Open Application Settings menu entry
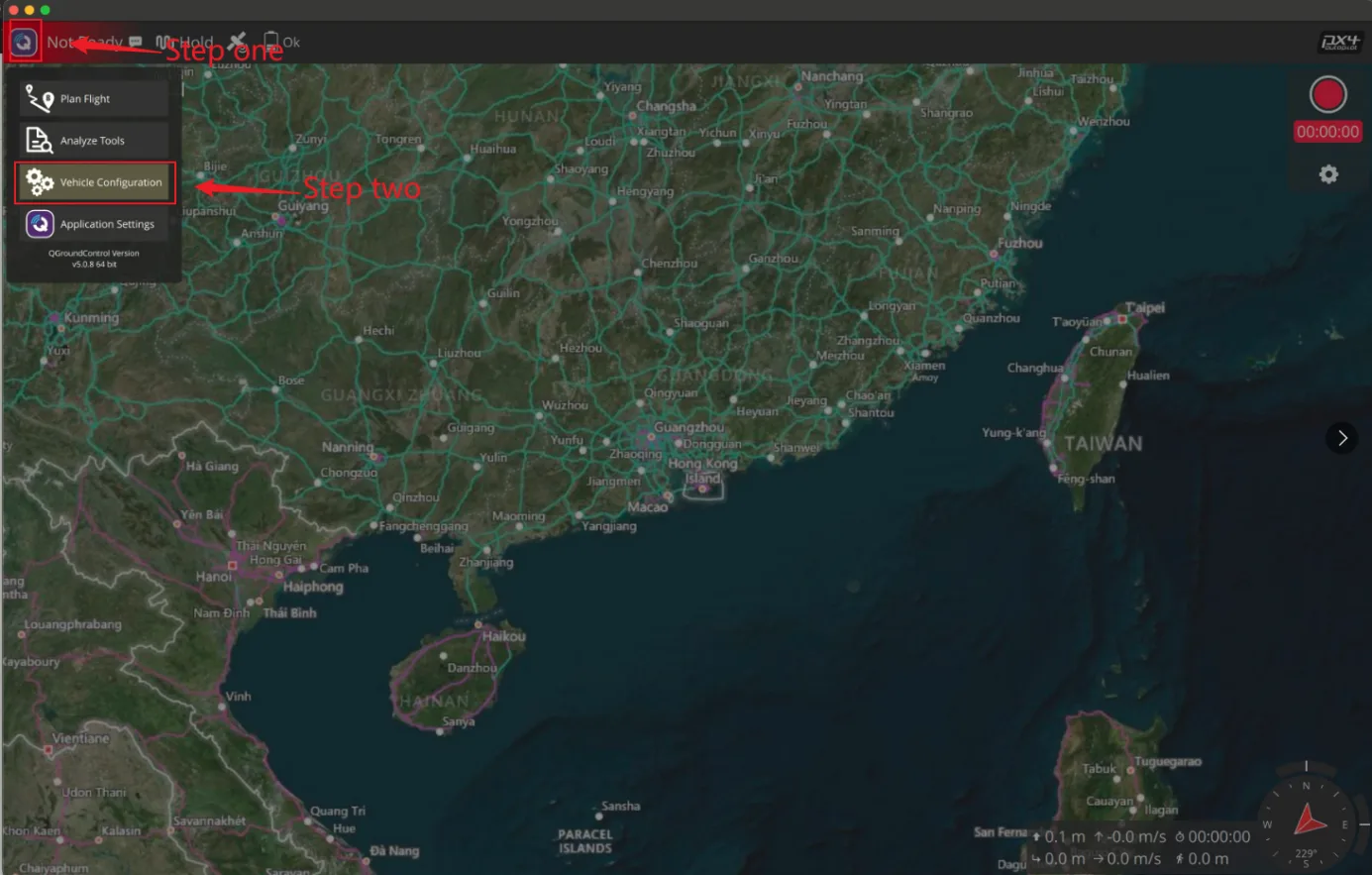Viewport: 1372px width, 875px height. coord(94,224)
